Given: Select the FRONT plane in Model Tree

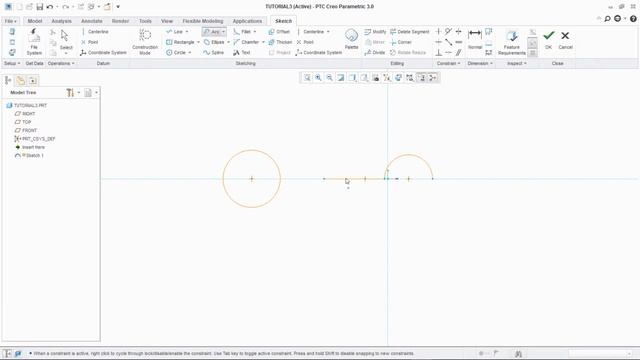Looking at the screenshot, I should [x=26, y=130].
